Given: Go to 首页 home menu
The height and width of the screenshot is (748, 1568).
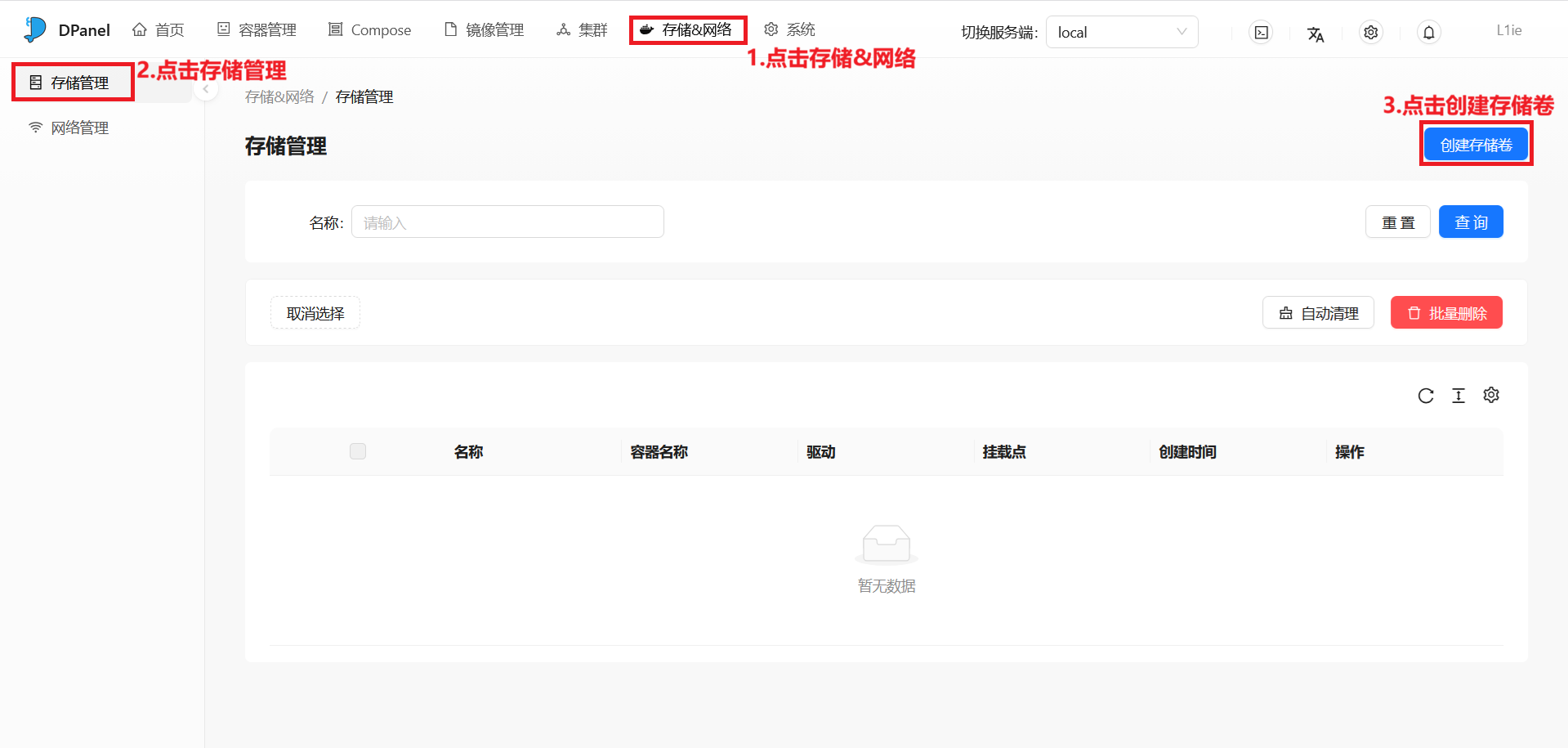Looking at the screenshot, I should pyautogui.click(x=159, y=30).
